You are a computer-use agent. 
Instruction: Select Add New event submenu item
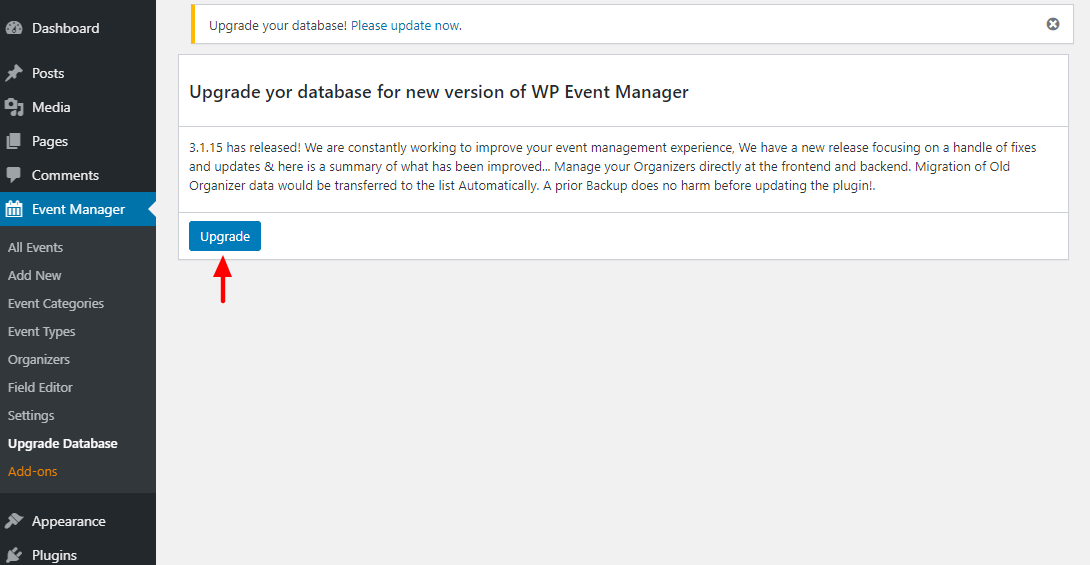[35, 275]
